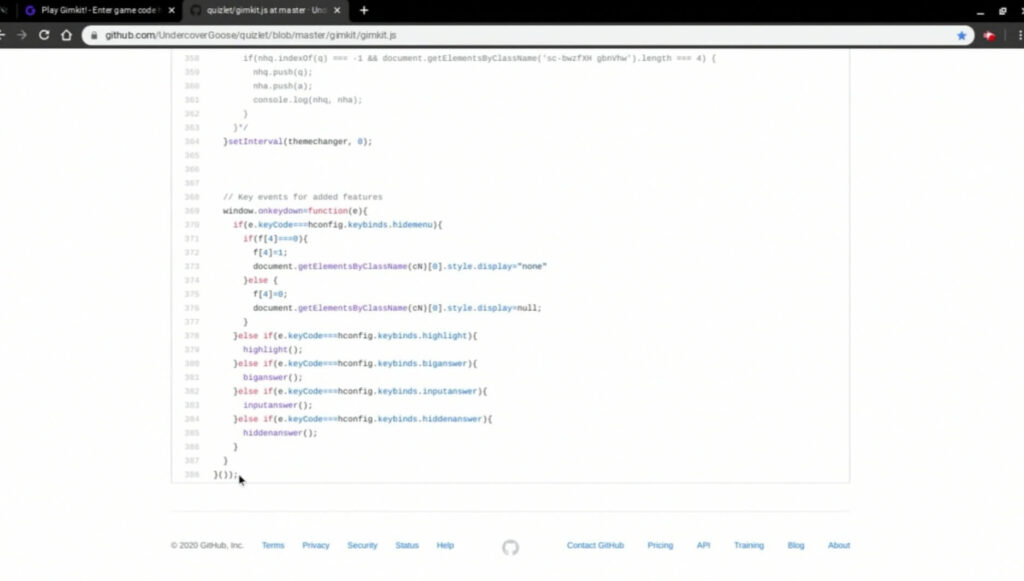The width and height of the screenshot is (1024, 581).
Task: Open the API footer link
Action: [703, 545]
